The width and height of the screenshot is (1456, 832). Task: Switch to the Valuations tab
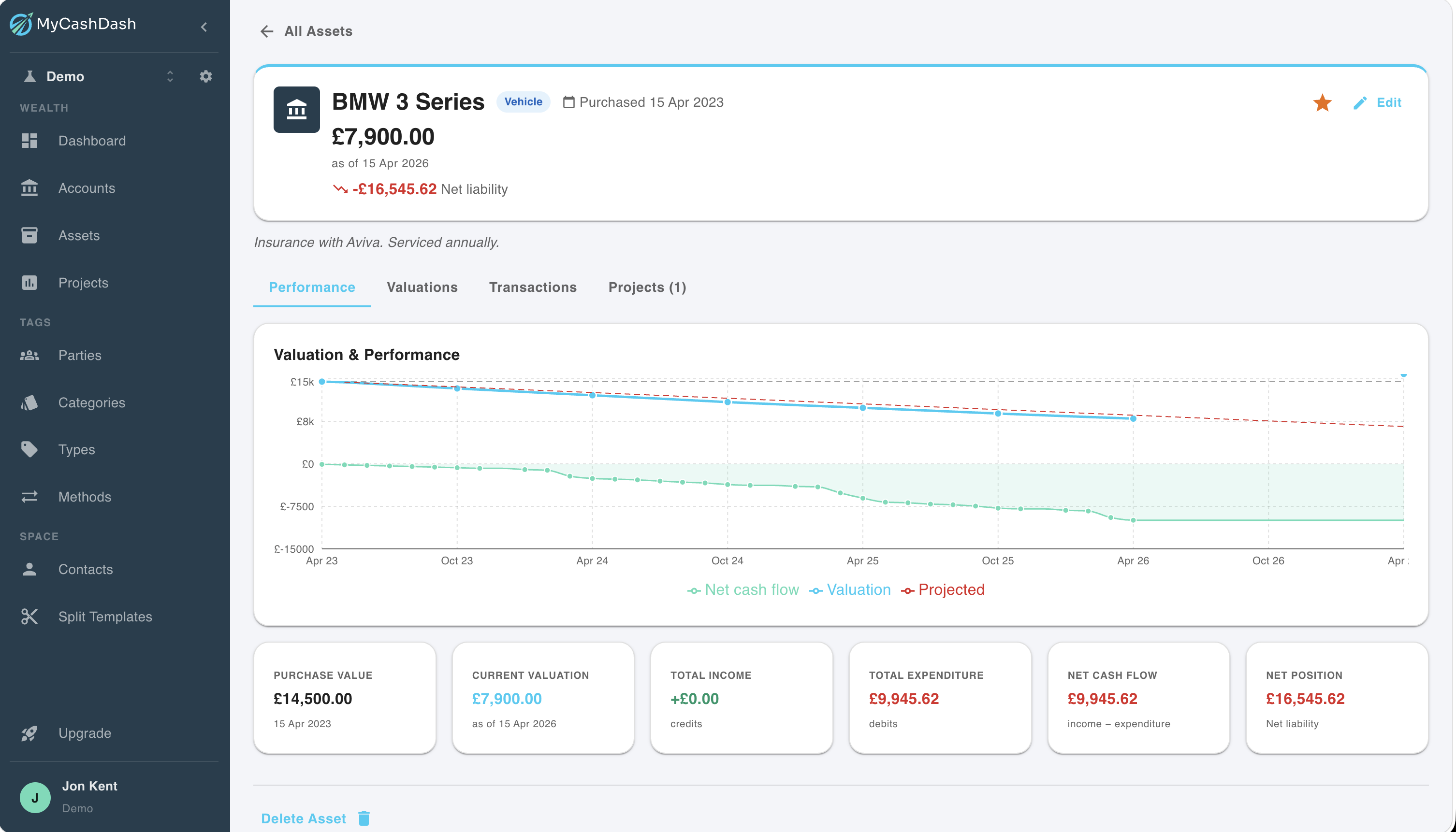click(422, 287)
